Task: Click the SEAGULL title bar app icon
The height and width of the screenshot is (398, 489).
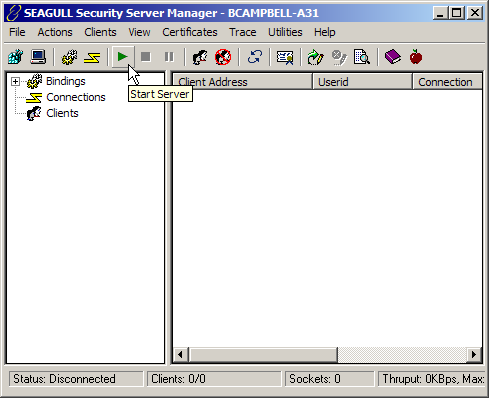Action: coord(14,13)
